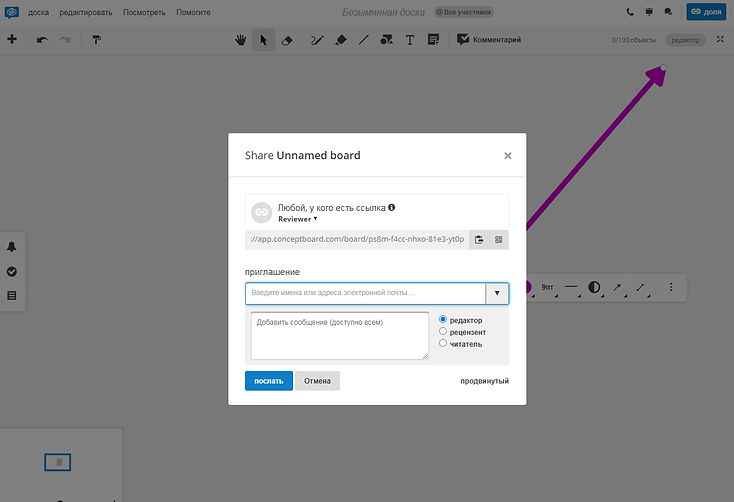Click the Отмена cancel button
The height and width of the screenshot is (502, 734).
(x=317, y=381)
